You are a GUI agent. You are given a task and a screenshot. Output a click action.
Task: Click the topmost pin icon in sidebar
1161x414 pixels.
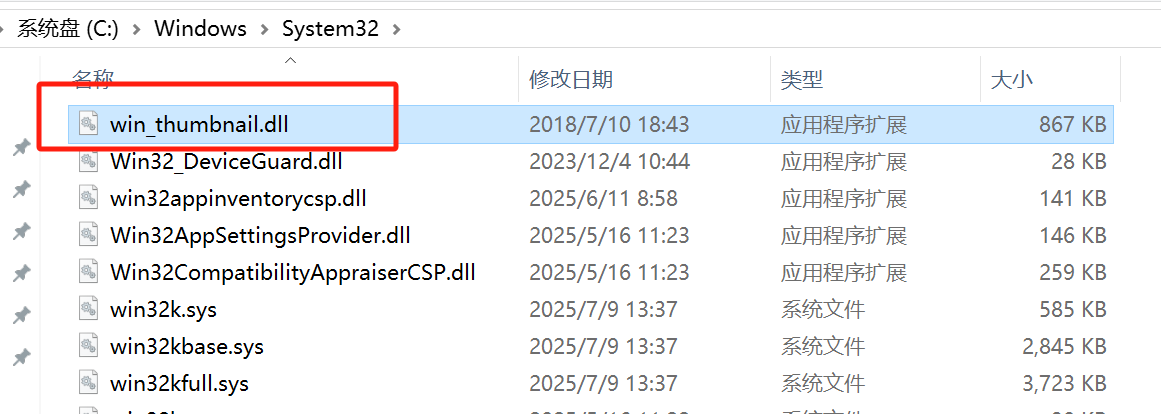pyautogui.click(x=21, y=148)
